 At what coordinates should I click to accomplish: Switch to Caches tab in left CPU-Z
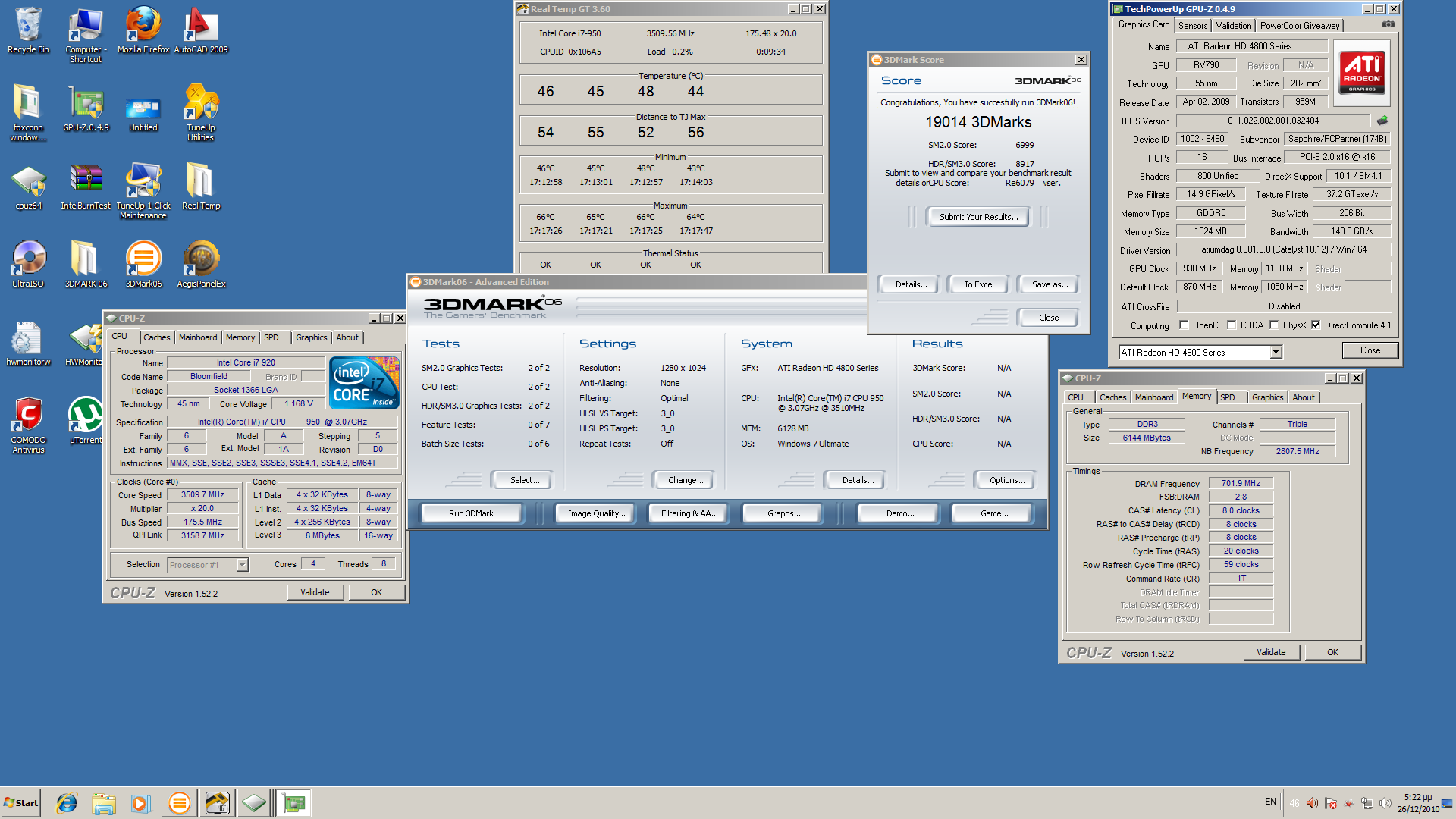(x=157, y=337)
